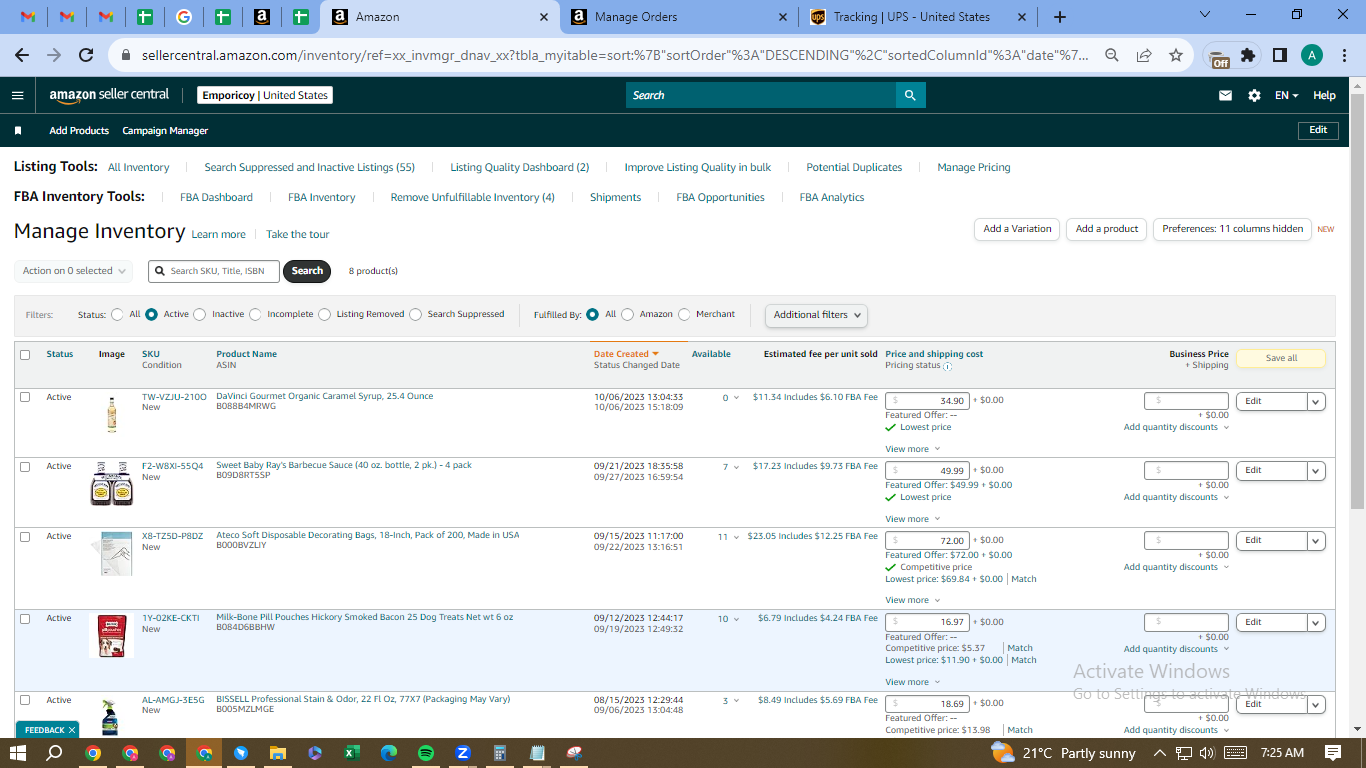Follow the Take the tour link

pos(298,235)
